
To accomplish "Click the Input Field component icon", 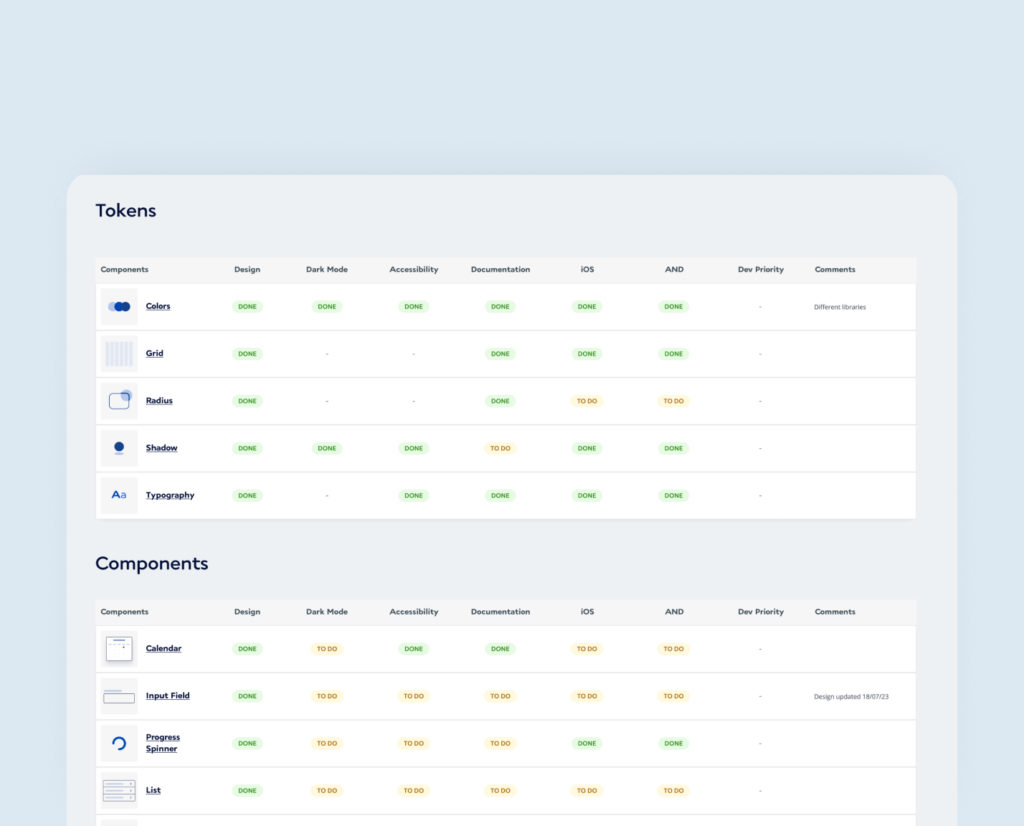I will (119, 696).
